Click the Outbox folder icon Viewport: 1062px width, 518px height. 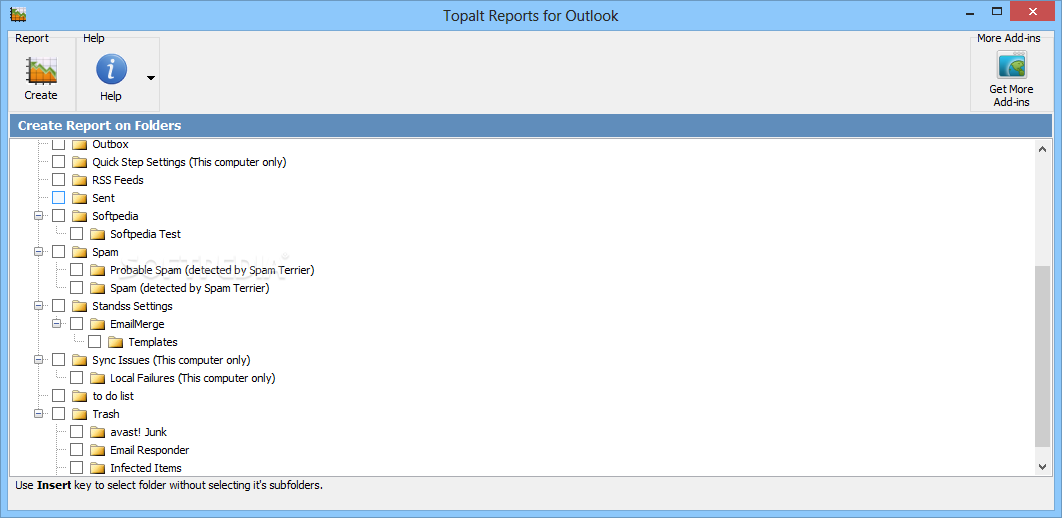coord(80,144)
